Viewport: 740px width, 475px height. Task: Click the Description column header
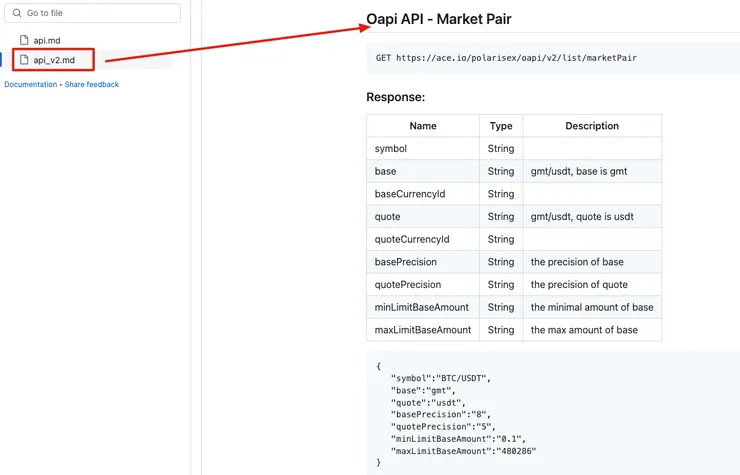point(592,126)
